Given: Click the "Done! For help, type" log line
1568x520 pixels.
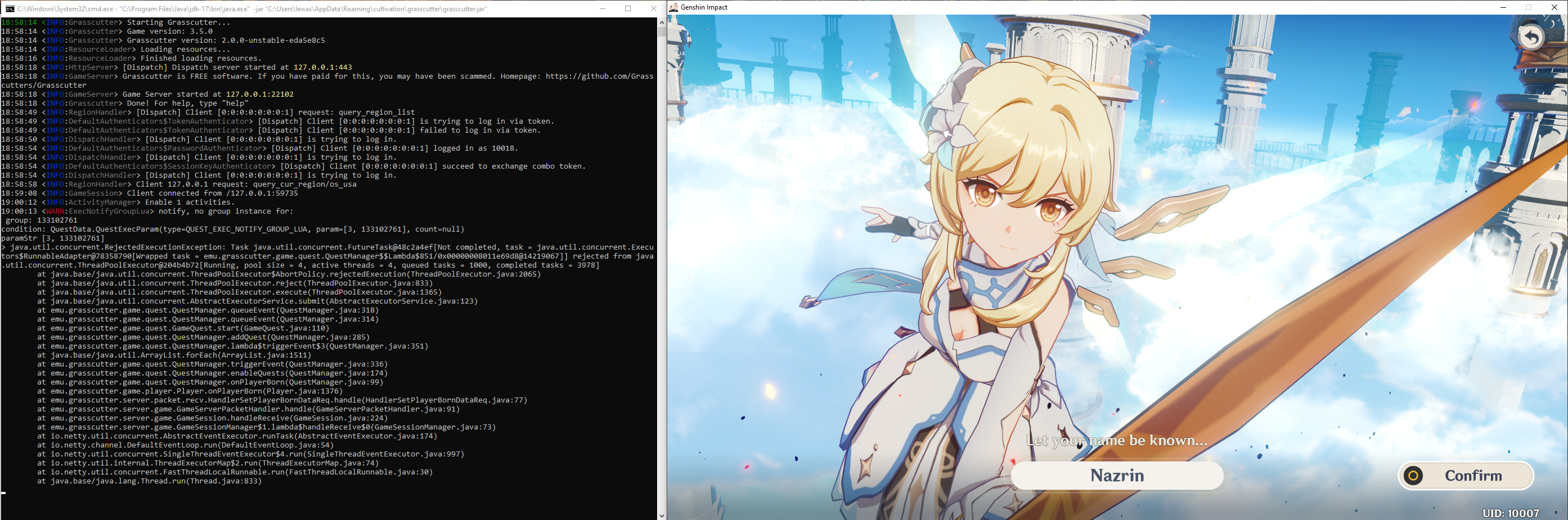Looking at the screenshot, I should 125,103.
